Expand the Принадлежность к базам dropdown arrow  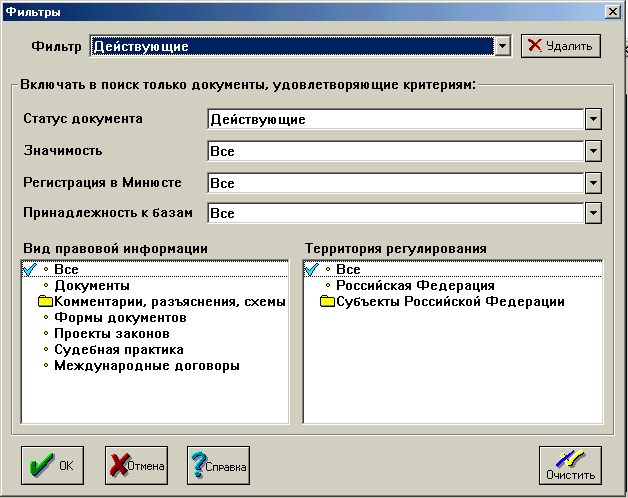click(x=593, y=213)
